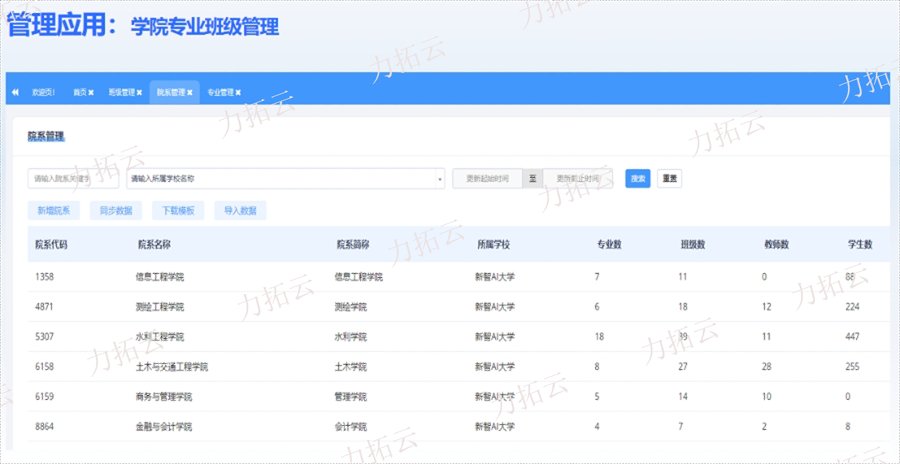Click major count 18 in 5307 row
900x464 pixels.
pos(599,337)
